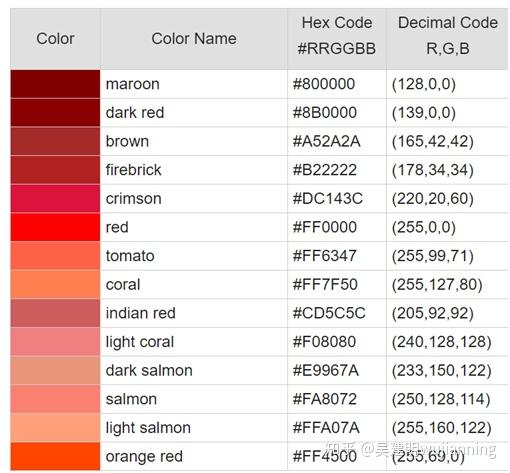Click decimal value (255,127,80)
510x473 pixels.
tap(437, 285)
